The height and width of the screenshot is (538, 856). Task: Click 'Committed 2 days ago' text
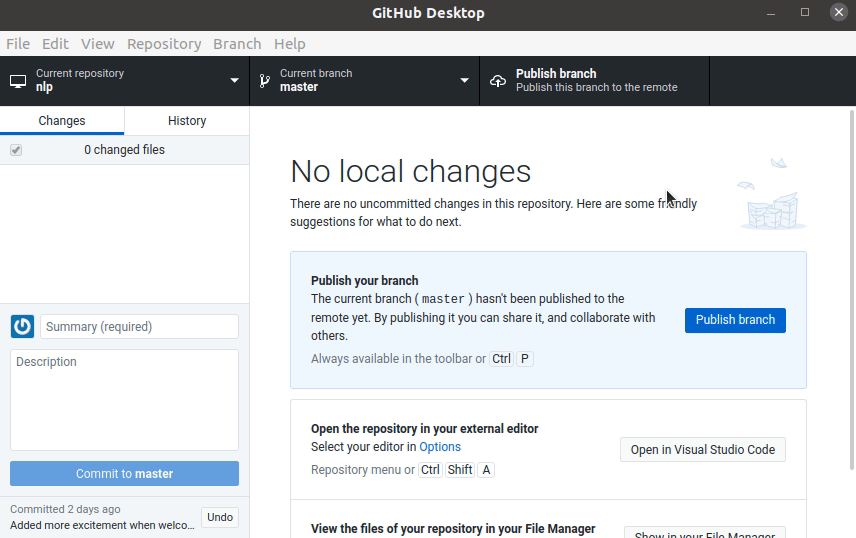pos(65,509)
